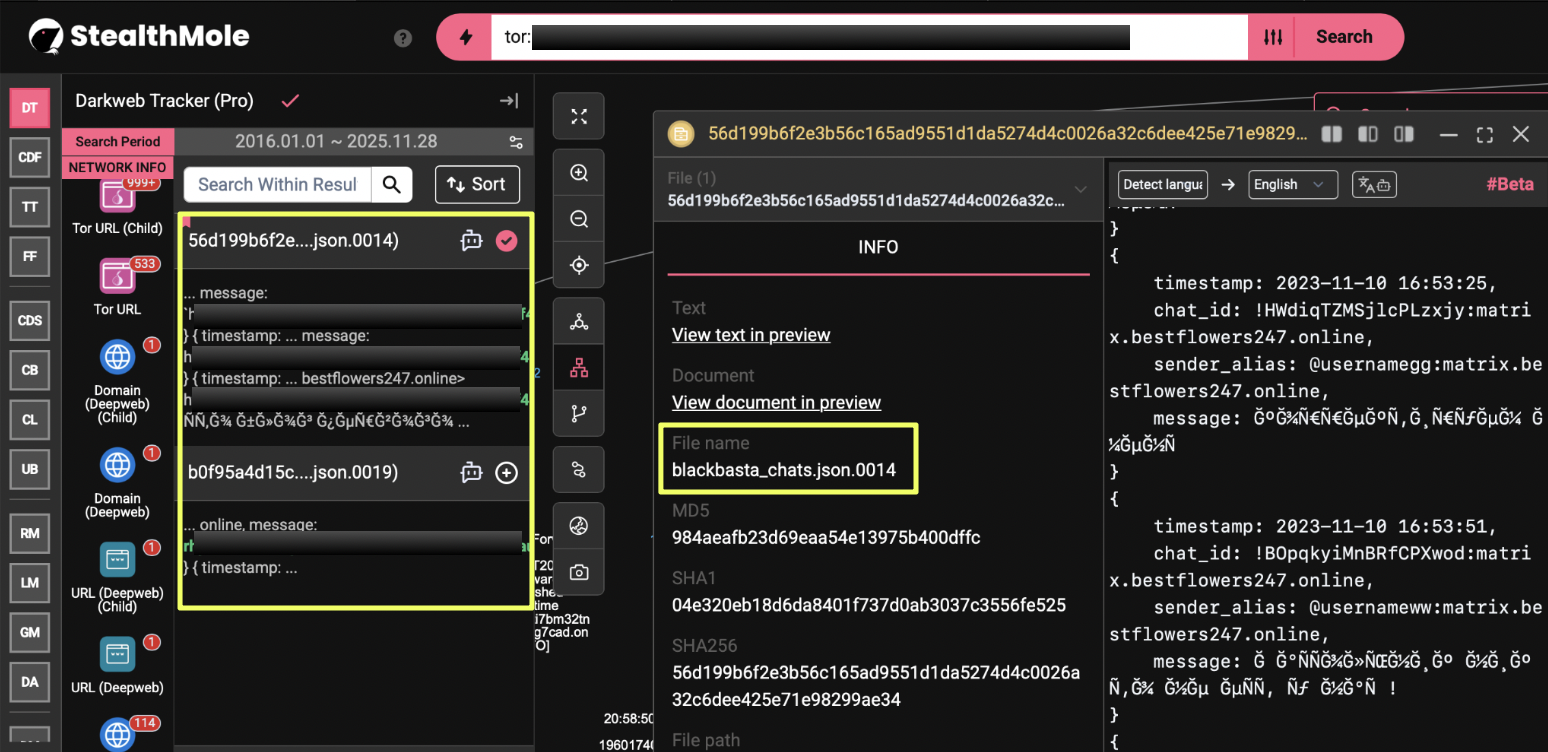The image size is (1548, 752).
Task: Click the center target crosshair icon
Action: pyautogui.click(x=578, y=265)
